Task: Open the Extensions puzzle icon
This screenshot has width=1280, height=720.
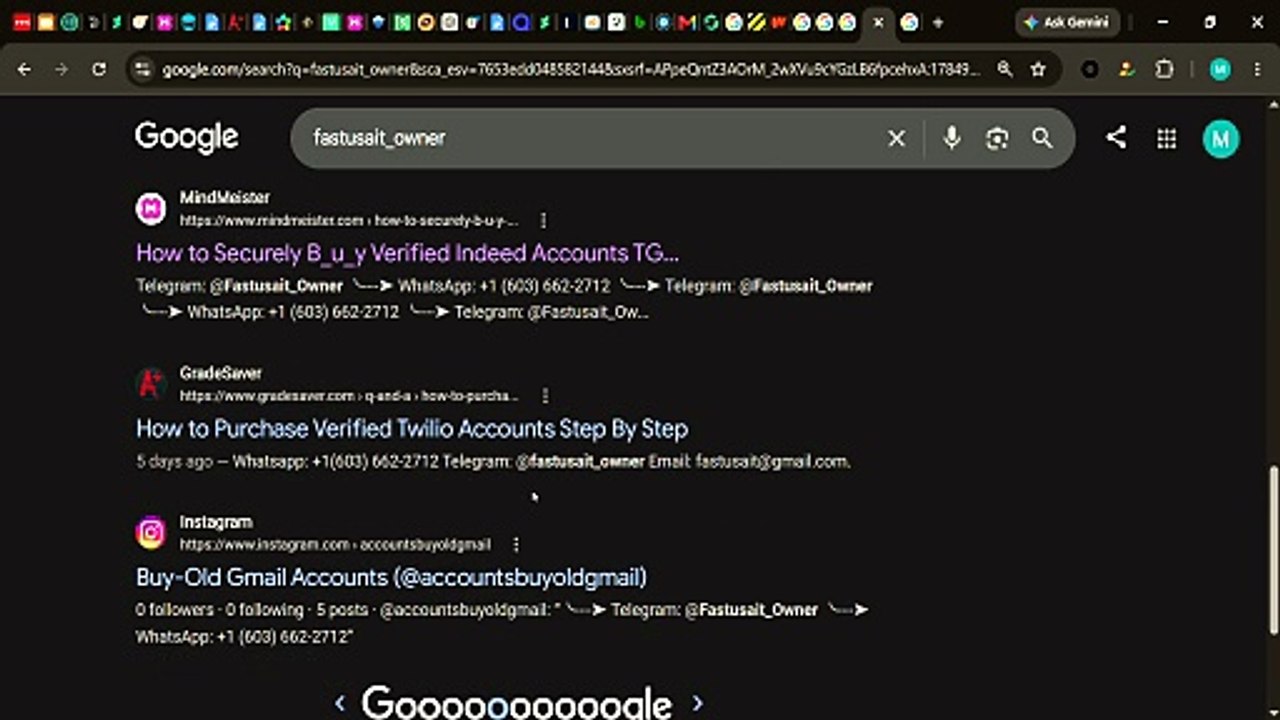Action: coord(1164,69)
